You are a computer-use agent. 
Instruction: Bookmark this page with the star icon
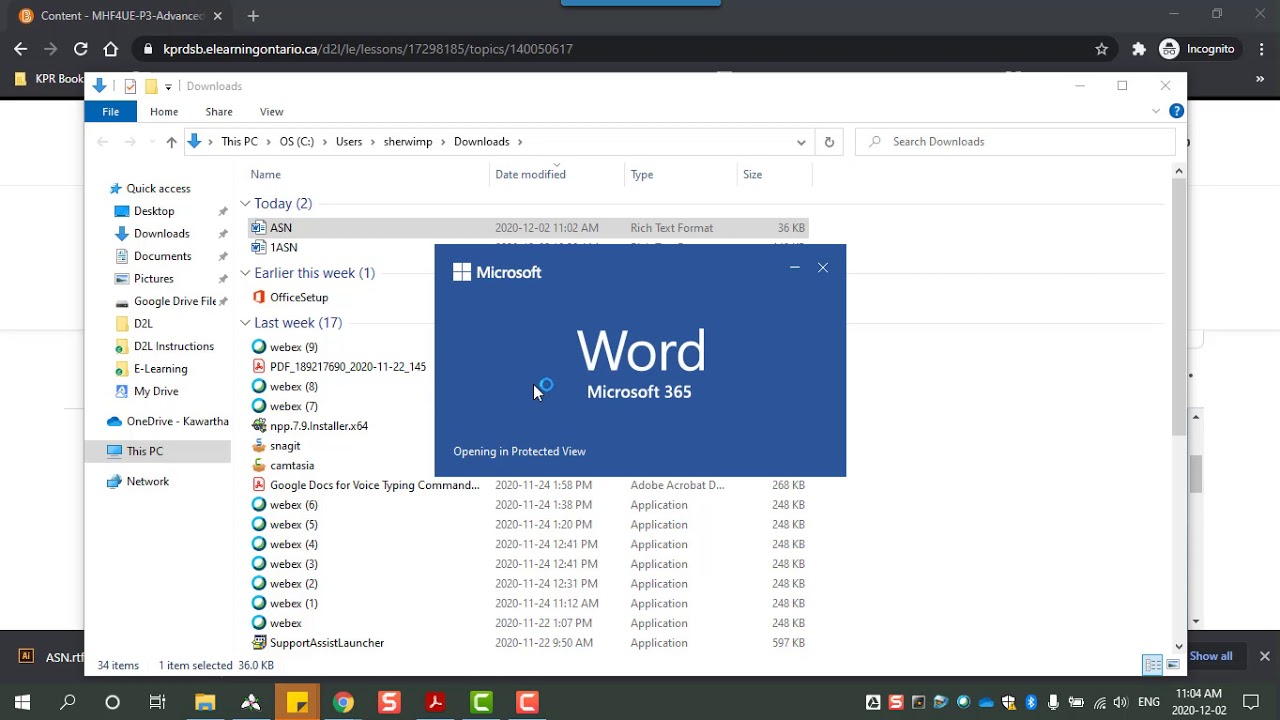point(1101,49)
